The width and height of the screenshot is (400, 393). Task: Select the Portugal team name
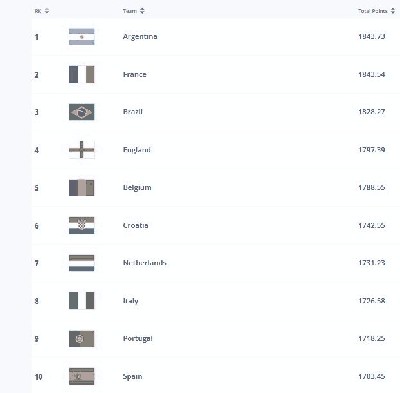click(x=137, y=339)
